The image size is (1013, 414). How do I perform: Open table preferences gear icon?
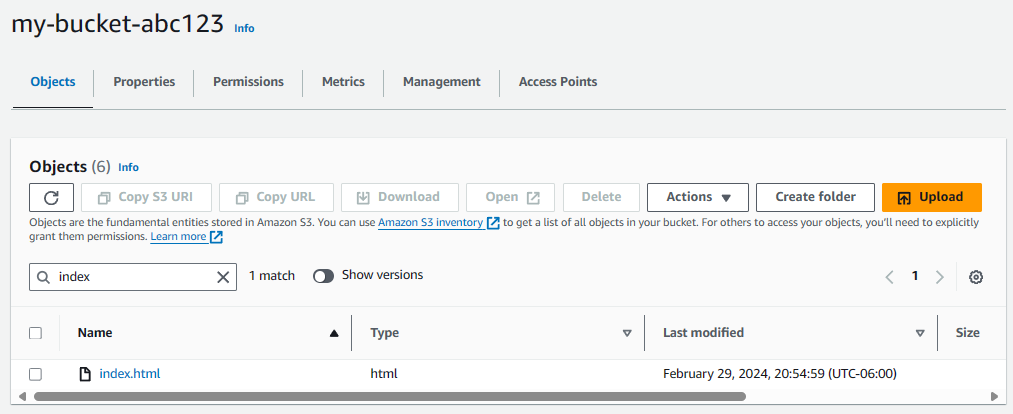976,277
